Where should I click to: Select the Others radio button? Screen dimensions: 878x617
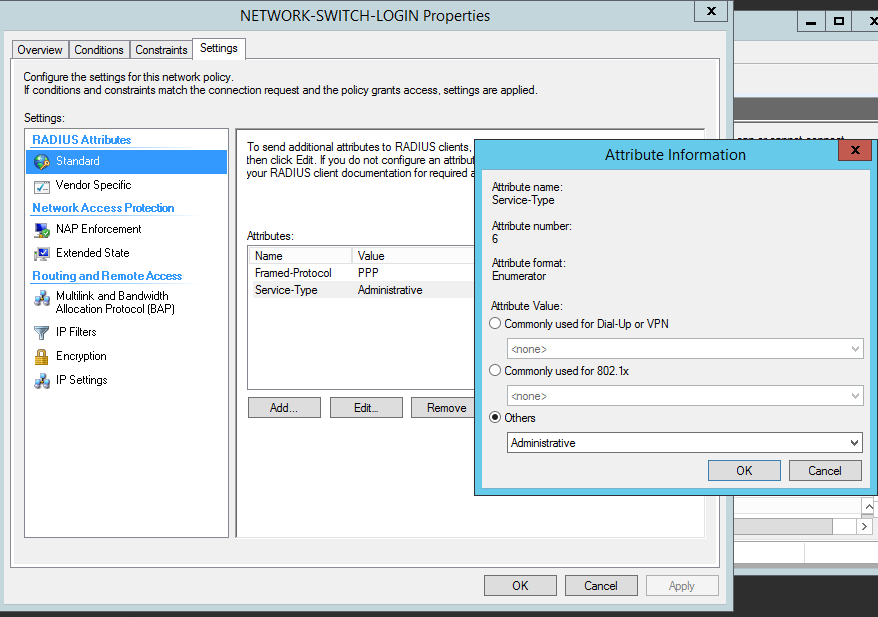(x=495, y=418)
